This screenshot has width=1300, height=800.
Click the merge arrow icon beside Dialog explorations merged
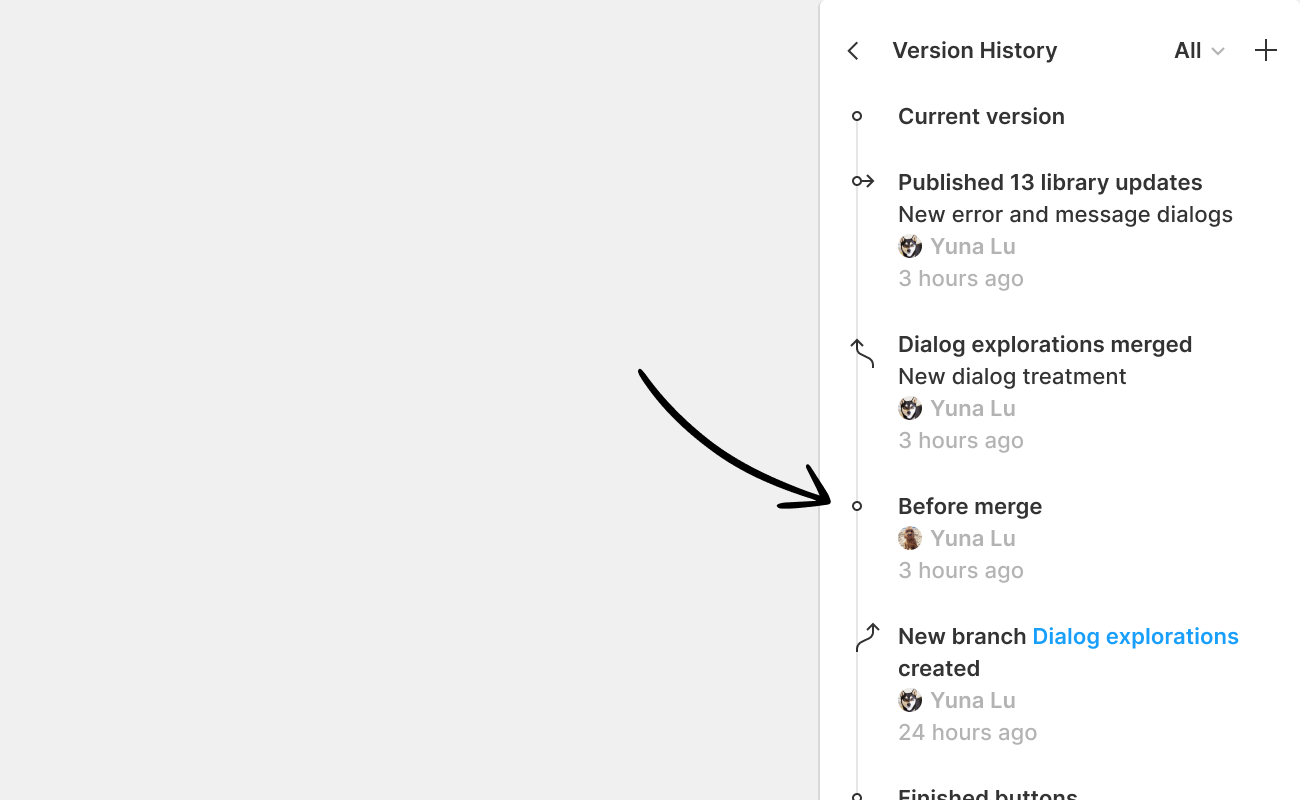861,352
